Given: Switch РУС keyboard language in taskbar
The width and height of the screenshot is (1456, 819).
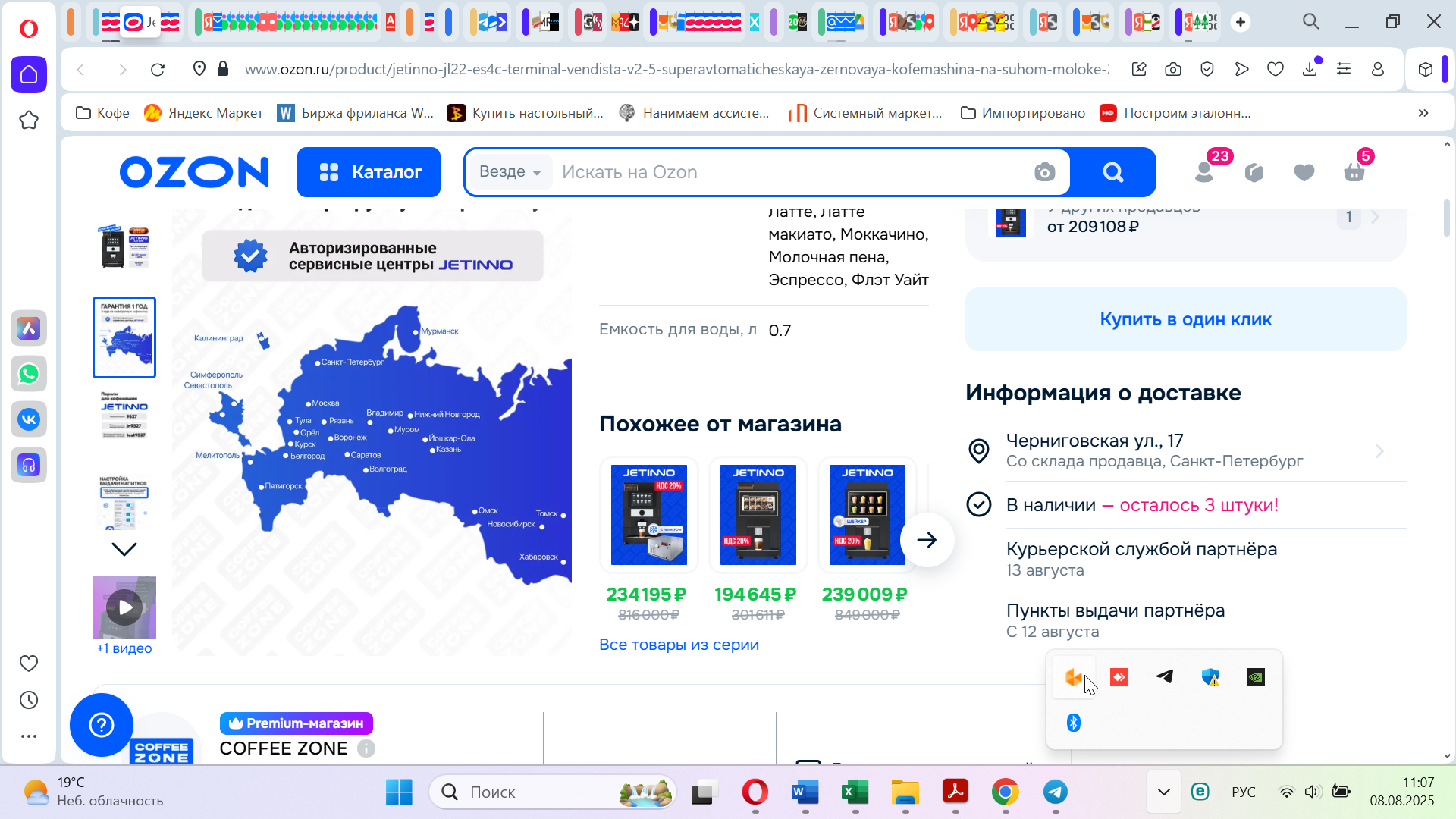Looking at the screenshot, I should point(1244,792).
